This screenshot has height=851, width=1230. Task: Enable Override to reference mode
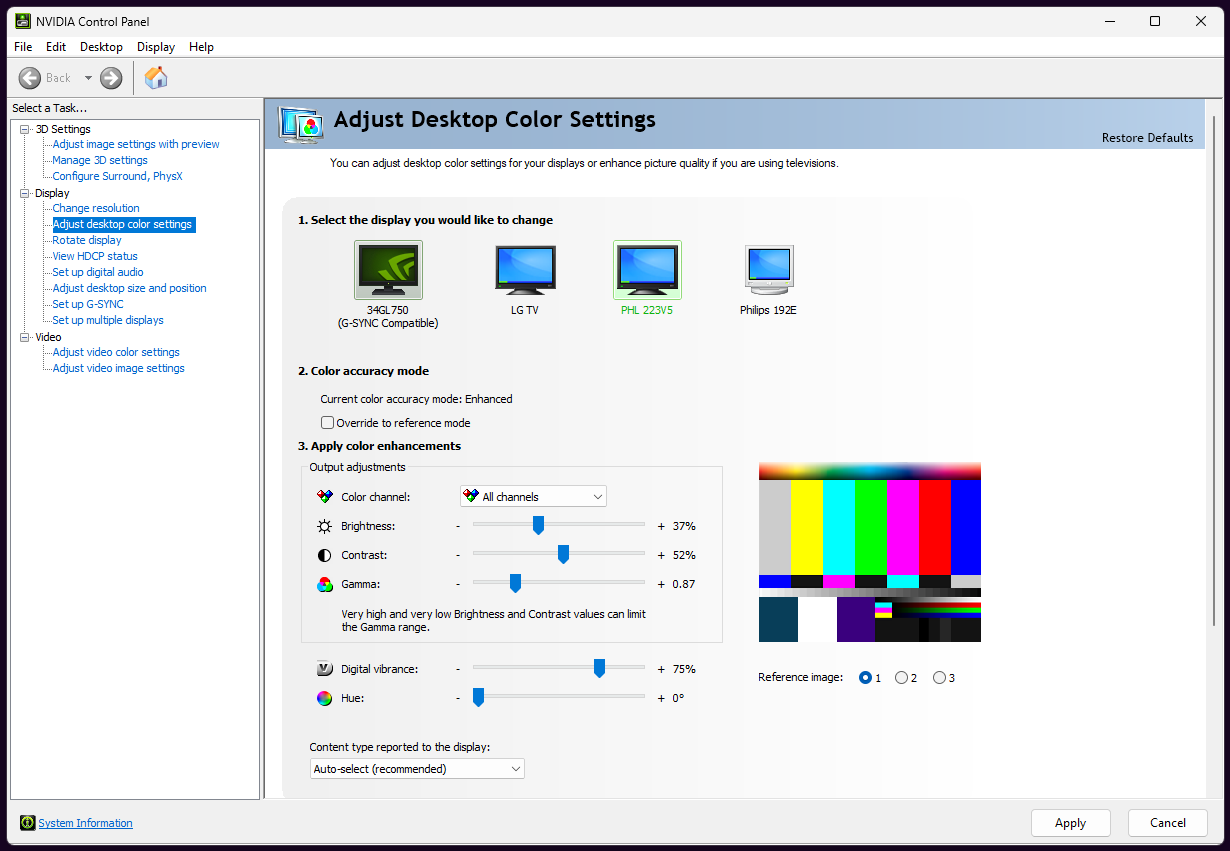[x=327, y=422]
